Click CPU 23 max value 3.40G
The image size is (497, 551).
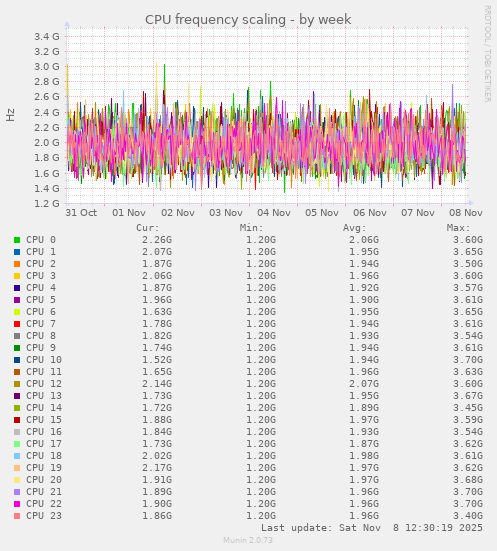[x=468, y=516]
